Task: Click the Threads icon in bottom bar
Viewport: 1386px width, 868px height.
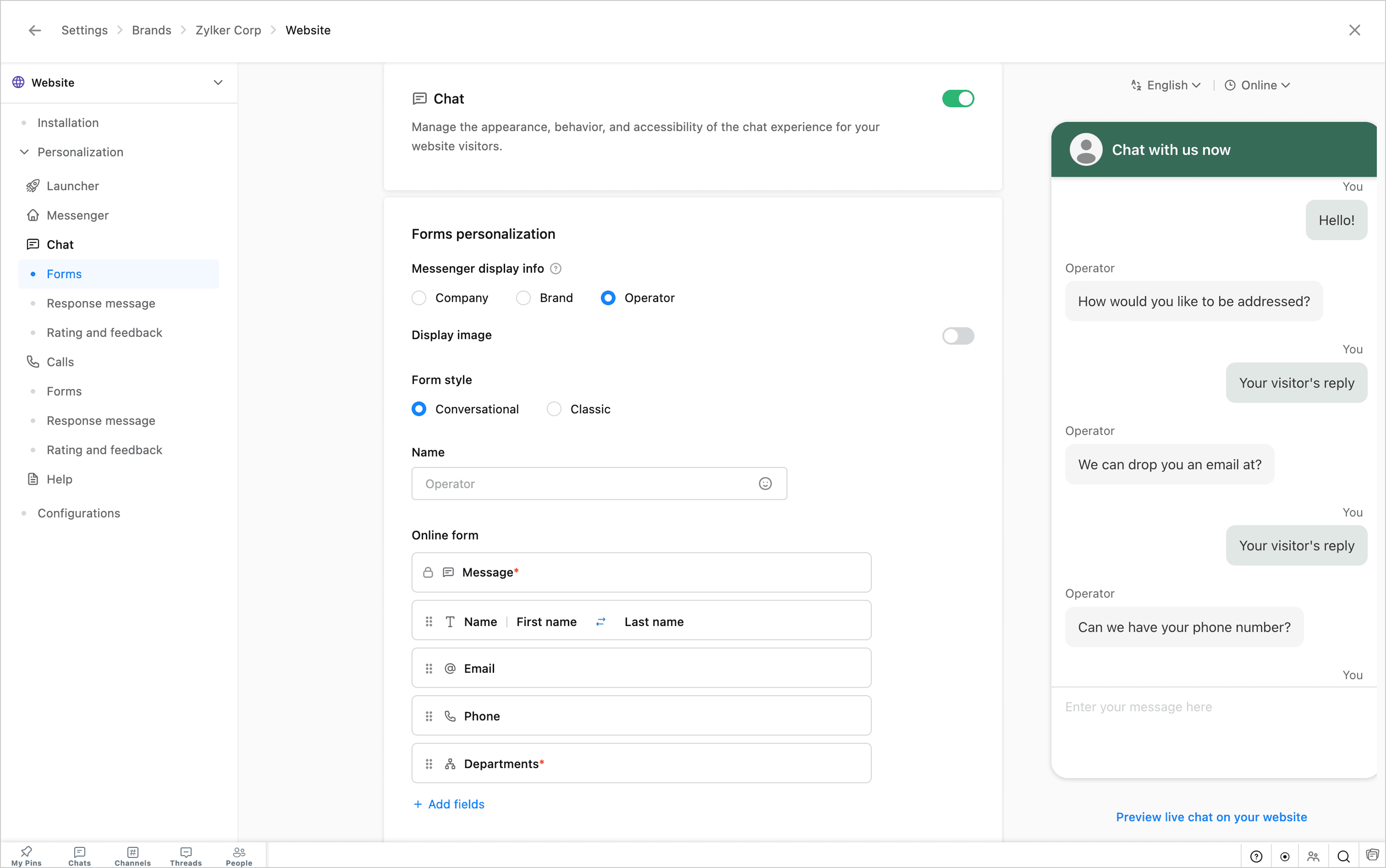Action: coord(186,855)
